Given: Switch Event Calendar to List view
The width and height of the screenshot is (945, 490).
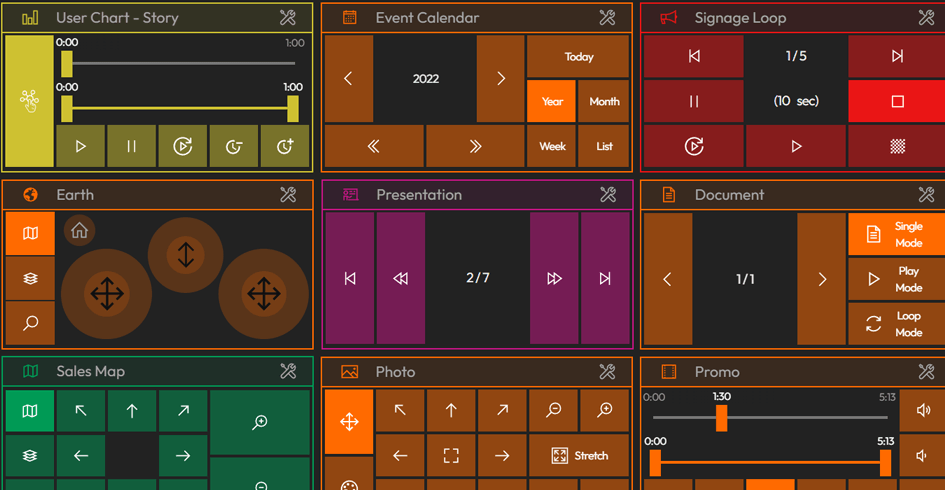Looking at the screenshot, I should point(604,146).
